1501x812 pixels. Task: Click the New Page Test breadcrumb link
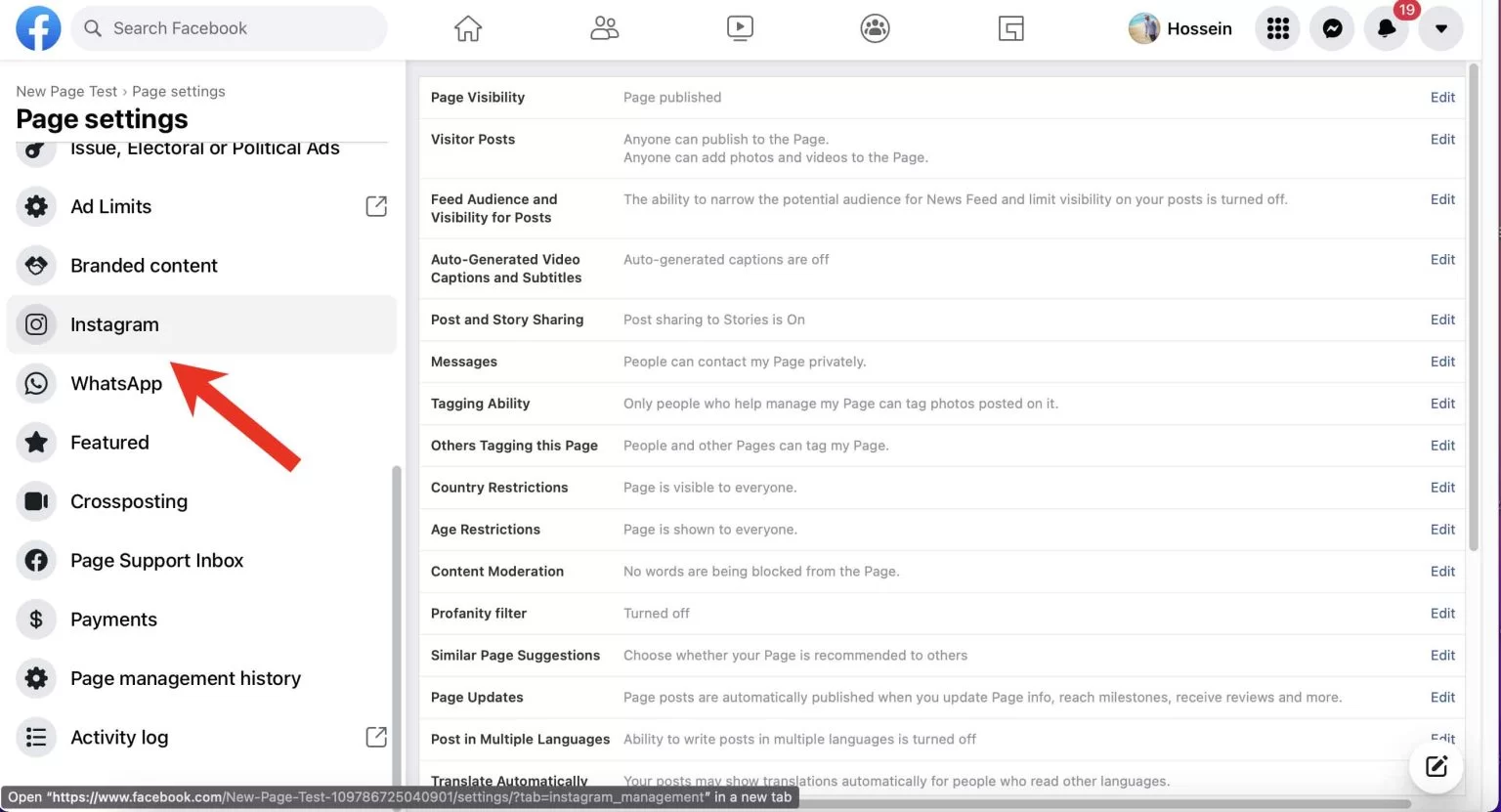(66, 91)
